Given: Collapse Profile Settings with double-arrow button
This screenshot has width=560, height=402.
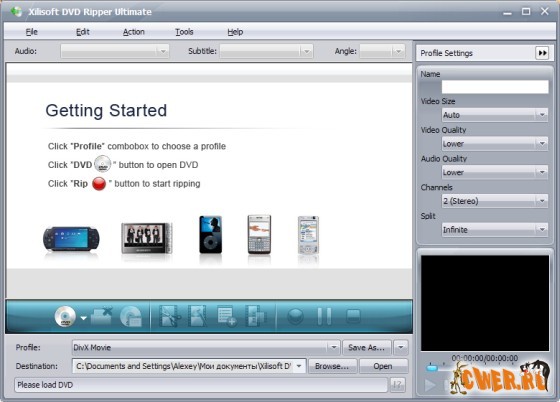Looking at the screenshot, I should click(542, 53).
